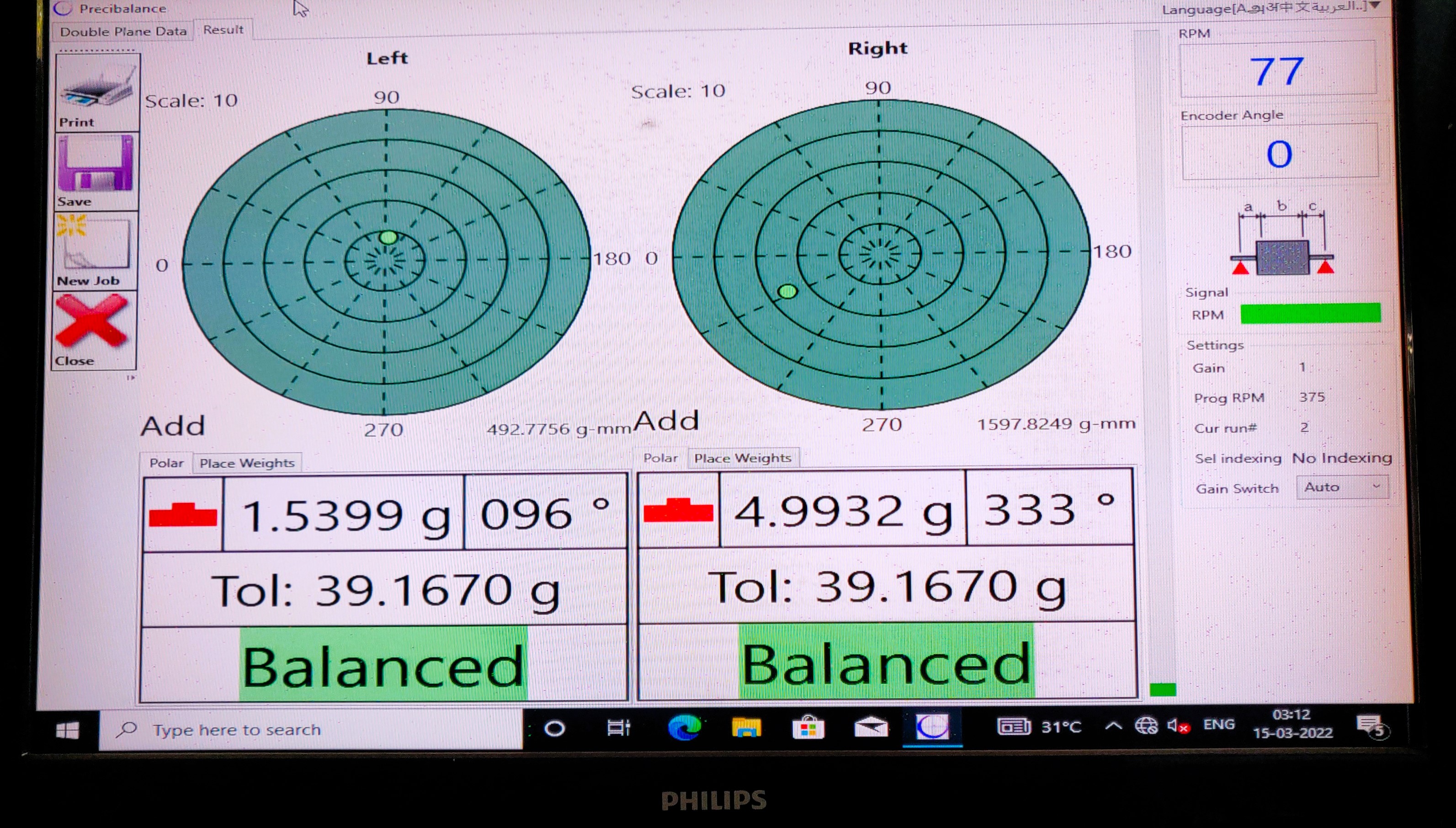The width and height of the screenshot is (1456, 828).
Task: Select left plane Place Weights tab
Action: [x=247, y=464]
